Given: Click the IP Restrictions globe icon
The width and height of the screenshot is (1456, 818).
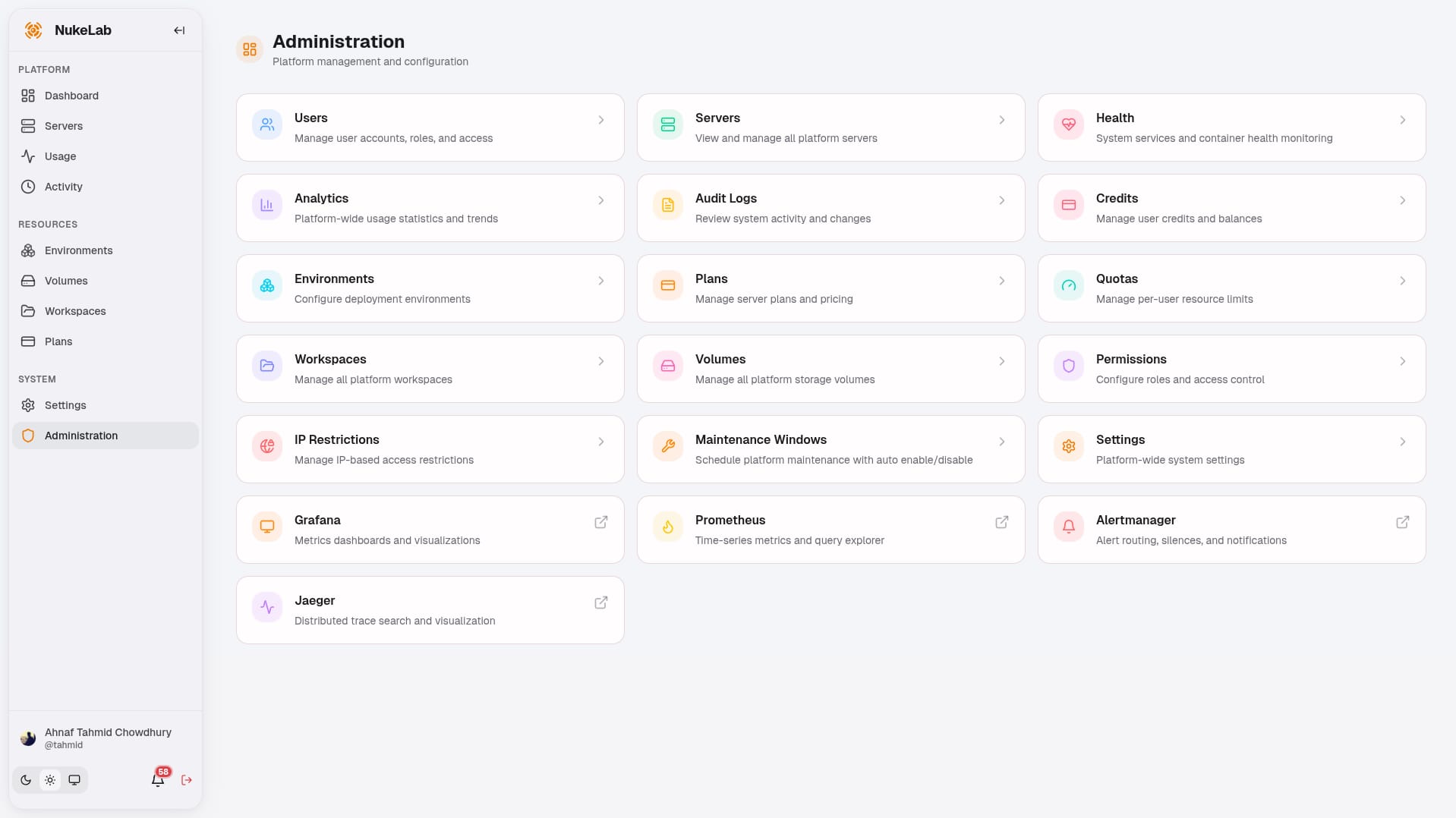Looking at the screenshot, I should (267, 446).
